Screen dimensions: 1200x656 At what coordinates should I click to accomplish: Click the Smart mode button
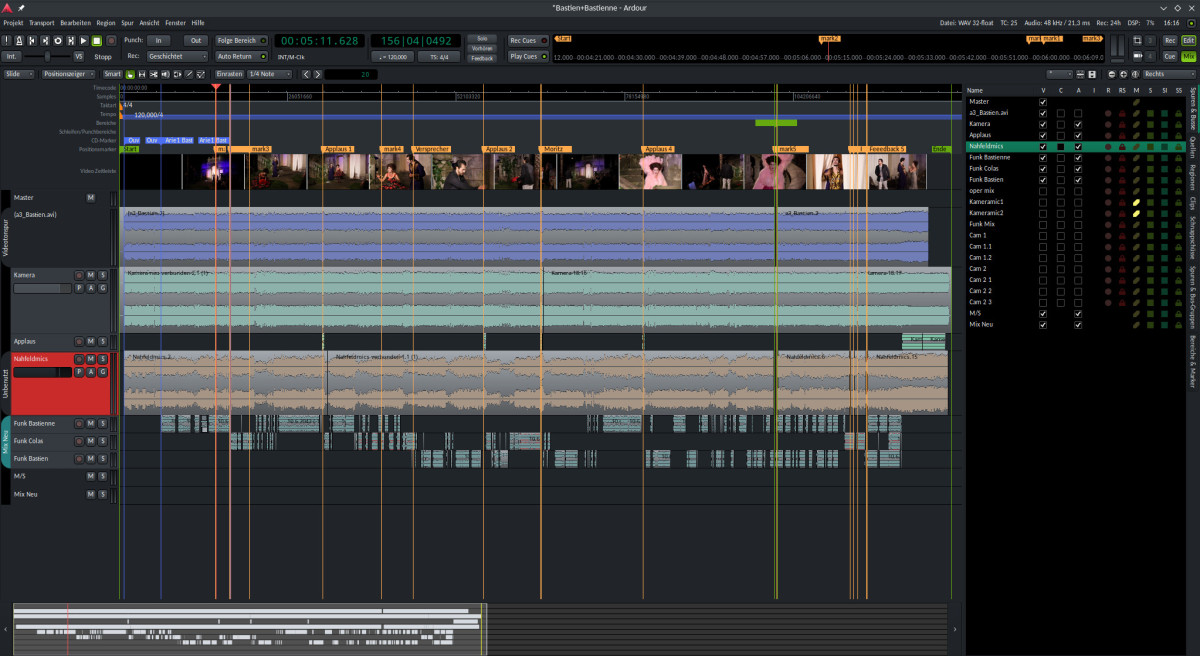pyautogui.click(x=113, y=74)
